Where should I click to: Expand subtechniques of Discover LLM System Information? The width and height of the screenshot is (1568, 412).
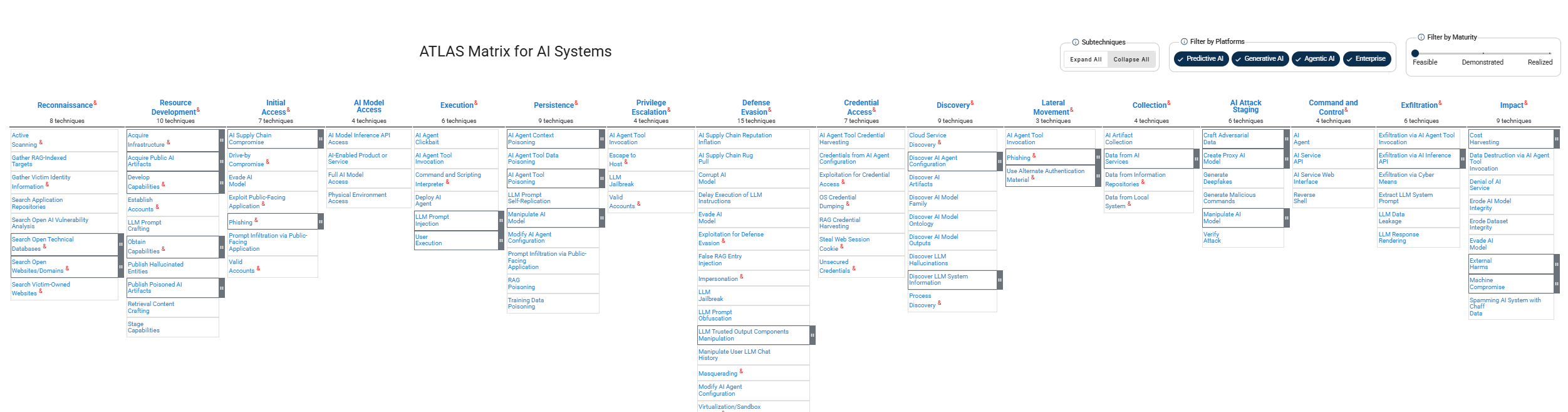coord(1000,280)
